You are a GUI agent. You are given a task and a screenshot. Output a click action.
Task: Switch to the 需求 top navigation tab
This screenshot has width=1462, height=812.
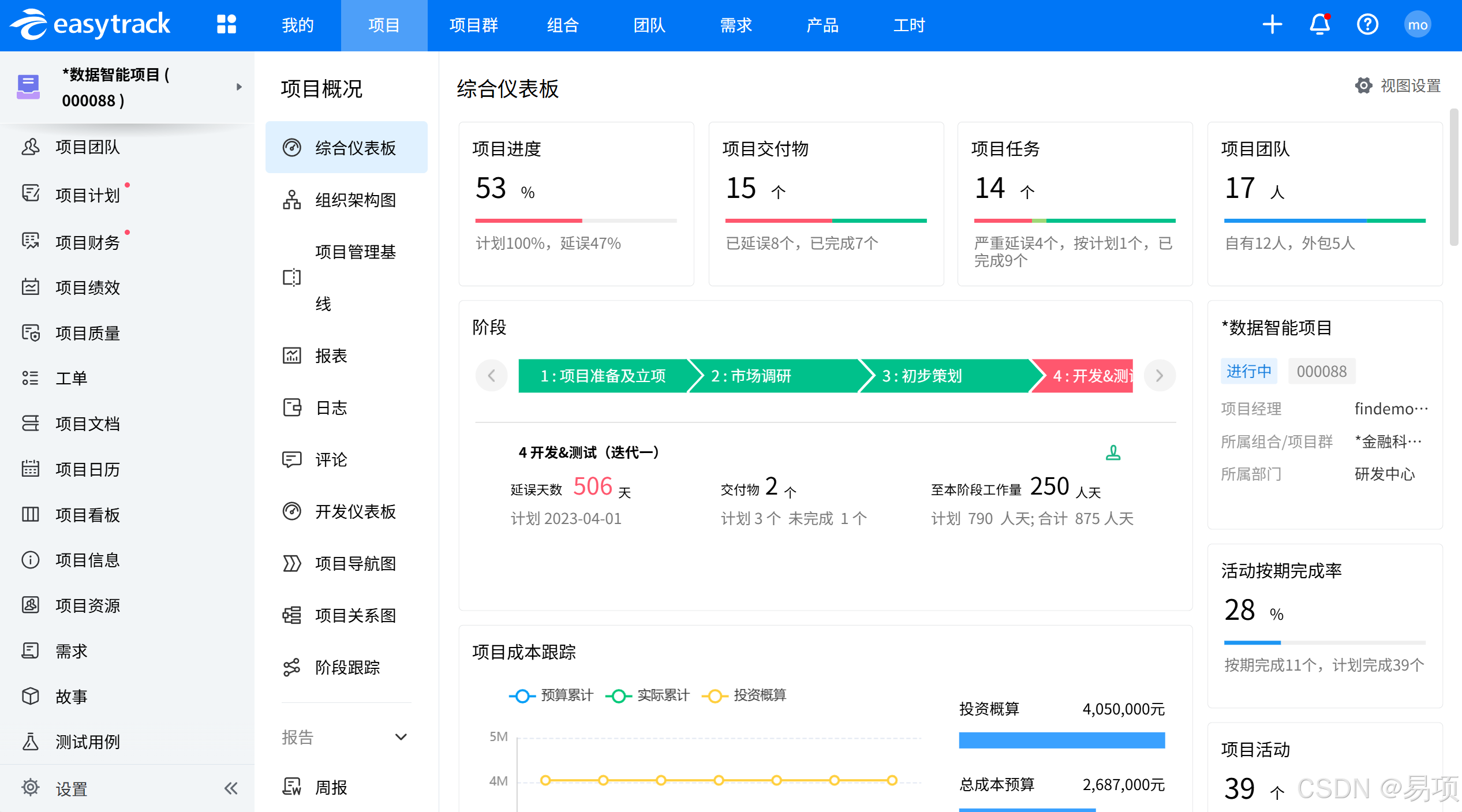[x=736, y=25]
